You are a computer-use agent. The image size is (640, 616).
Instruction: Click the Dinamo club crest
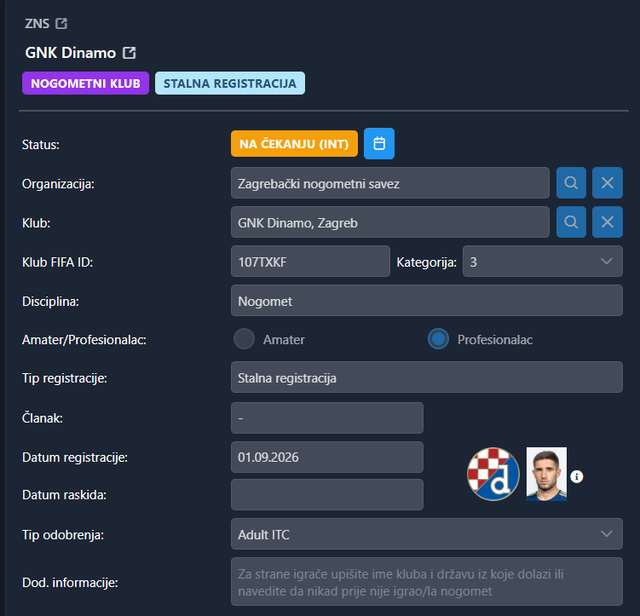point(493,474)
